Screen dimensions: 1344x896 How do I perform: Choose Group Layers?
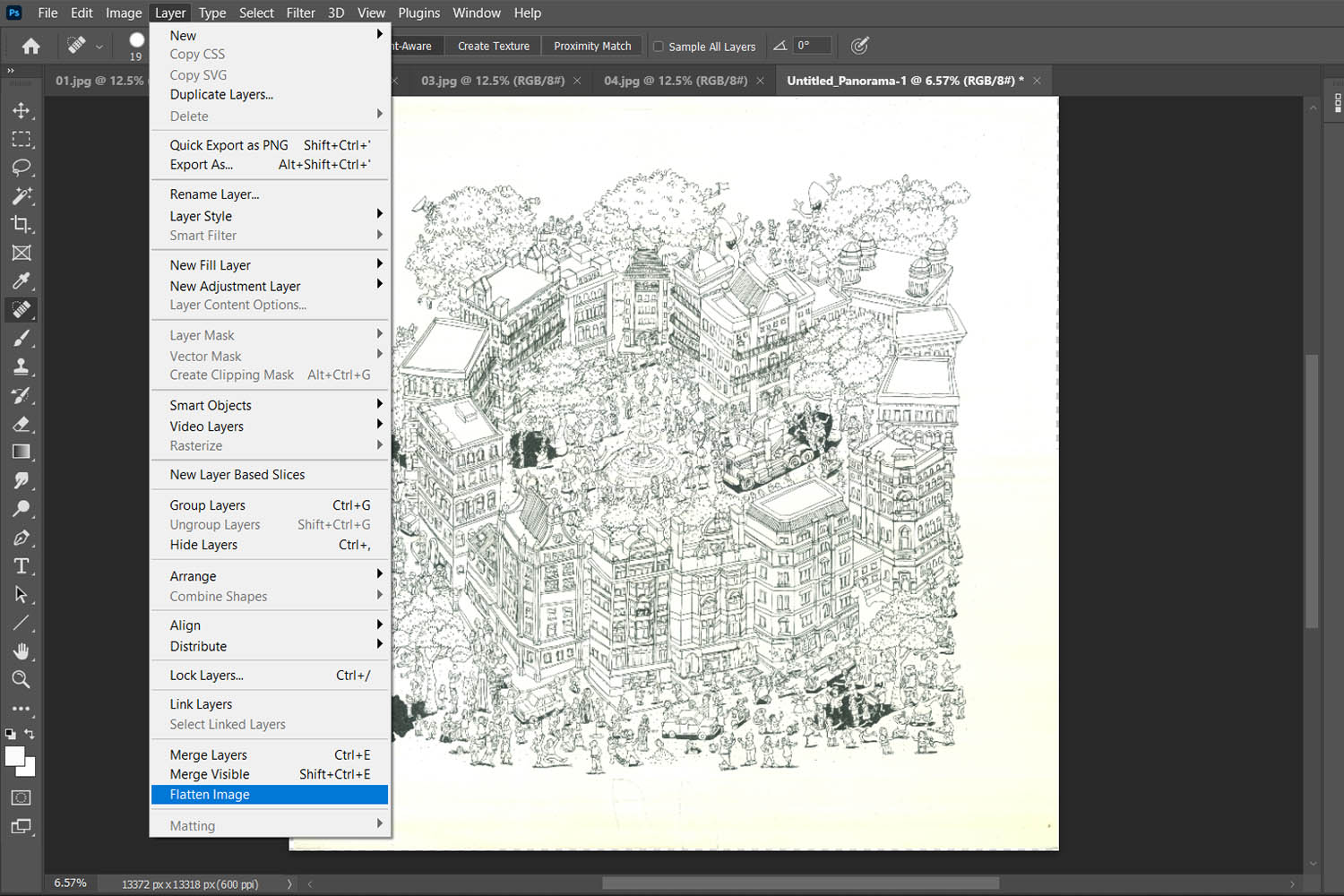click(270, 505)
